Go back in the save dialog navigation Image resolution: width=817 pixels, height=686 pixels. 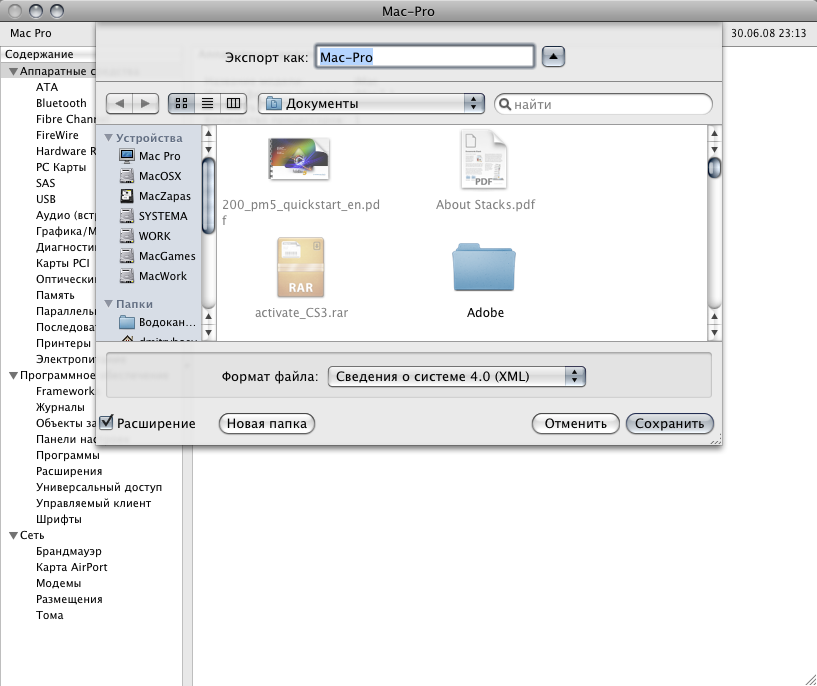pos(119,103)
